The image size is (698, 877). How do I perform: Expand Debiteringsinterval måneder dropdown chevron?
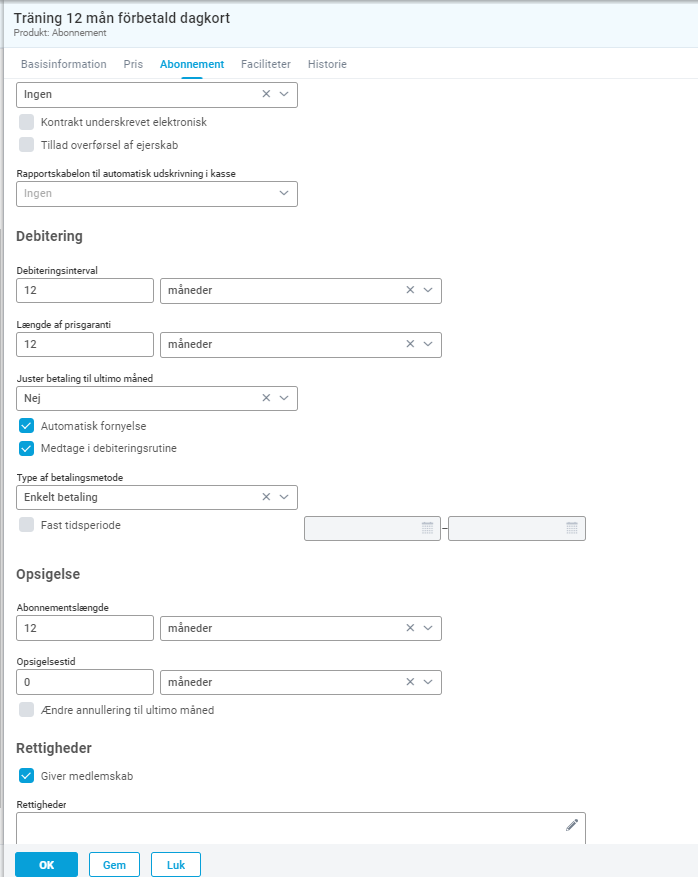pos(428,290)
